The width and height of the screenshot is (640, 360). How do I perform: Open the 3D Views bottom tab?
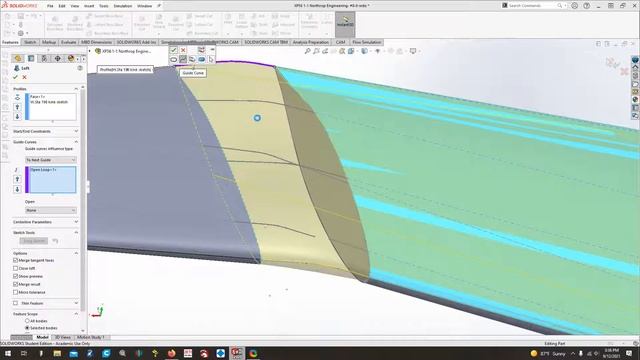click(62, 337)
